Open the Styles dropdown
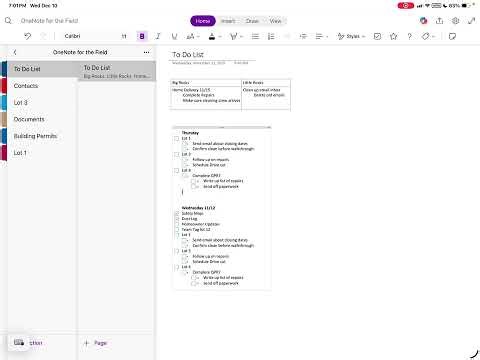Viewport: 480px width, 360px height. pos(351,36)
